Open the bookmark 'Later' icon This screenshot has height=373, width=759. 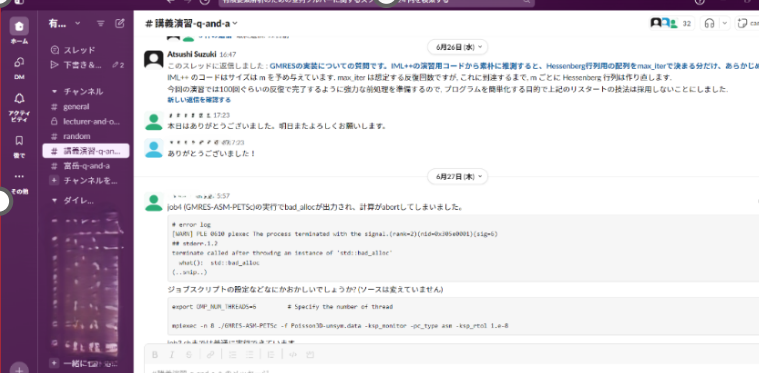point(19,140)
